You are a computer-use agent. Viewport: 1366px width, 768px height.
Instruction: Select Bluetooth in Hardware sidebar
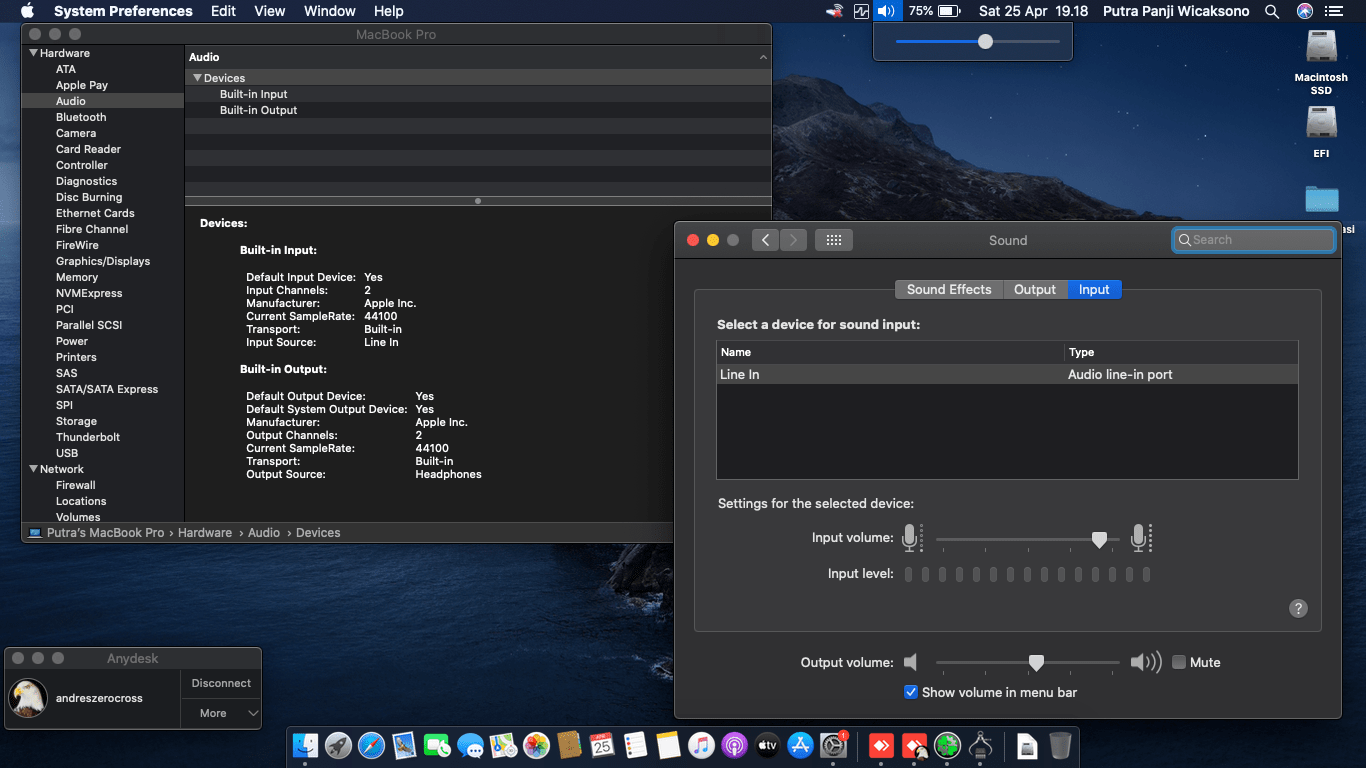pyautogui.click(x=81, y=117)
